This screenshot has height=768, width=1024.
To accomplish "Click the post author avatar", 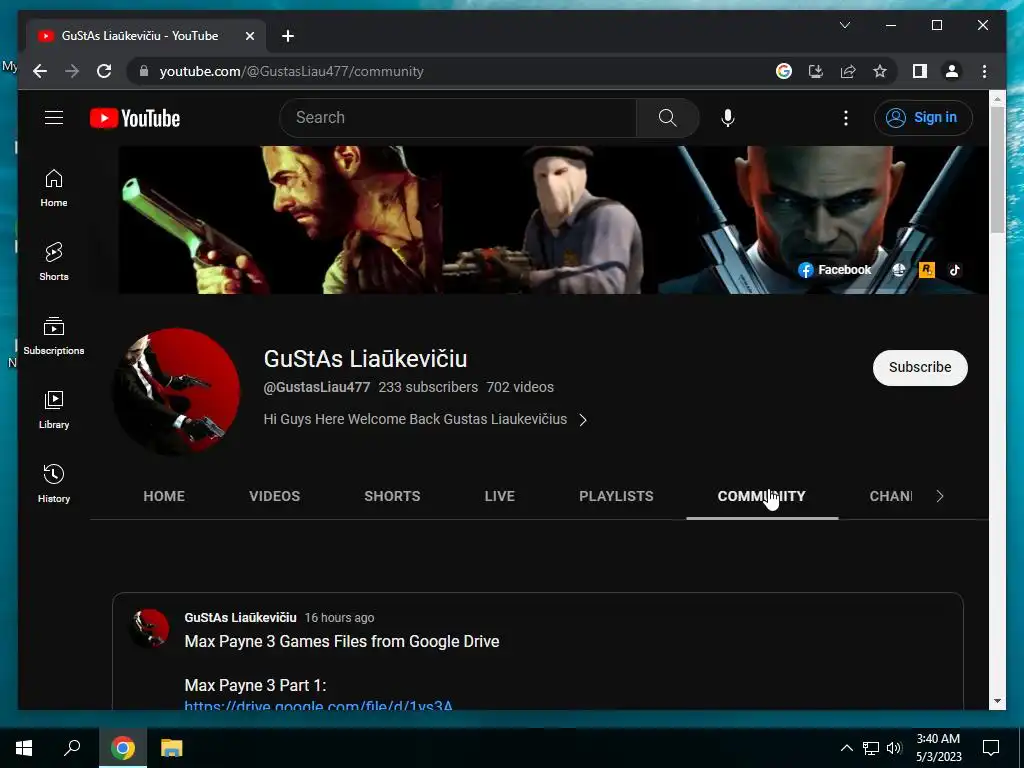I will (150, 628).
